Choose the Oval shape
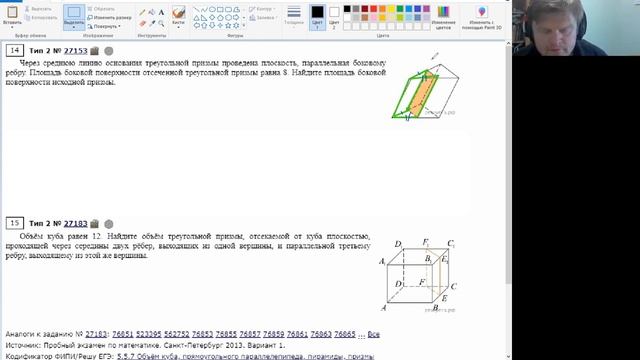 pyautogui.click(x=212, y=9)
